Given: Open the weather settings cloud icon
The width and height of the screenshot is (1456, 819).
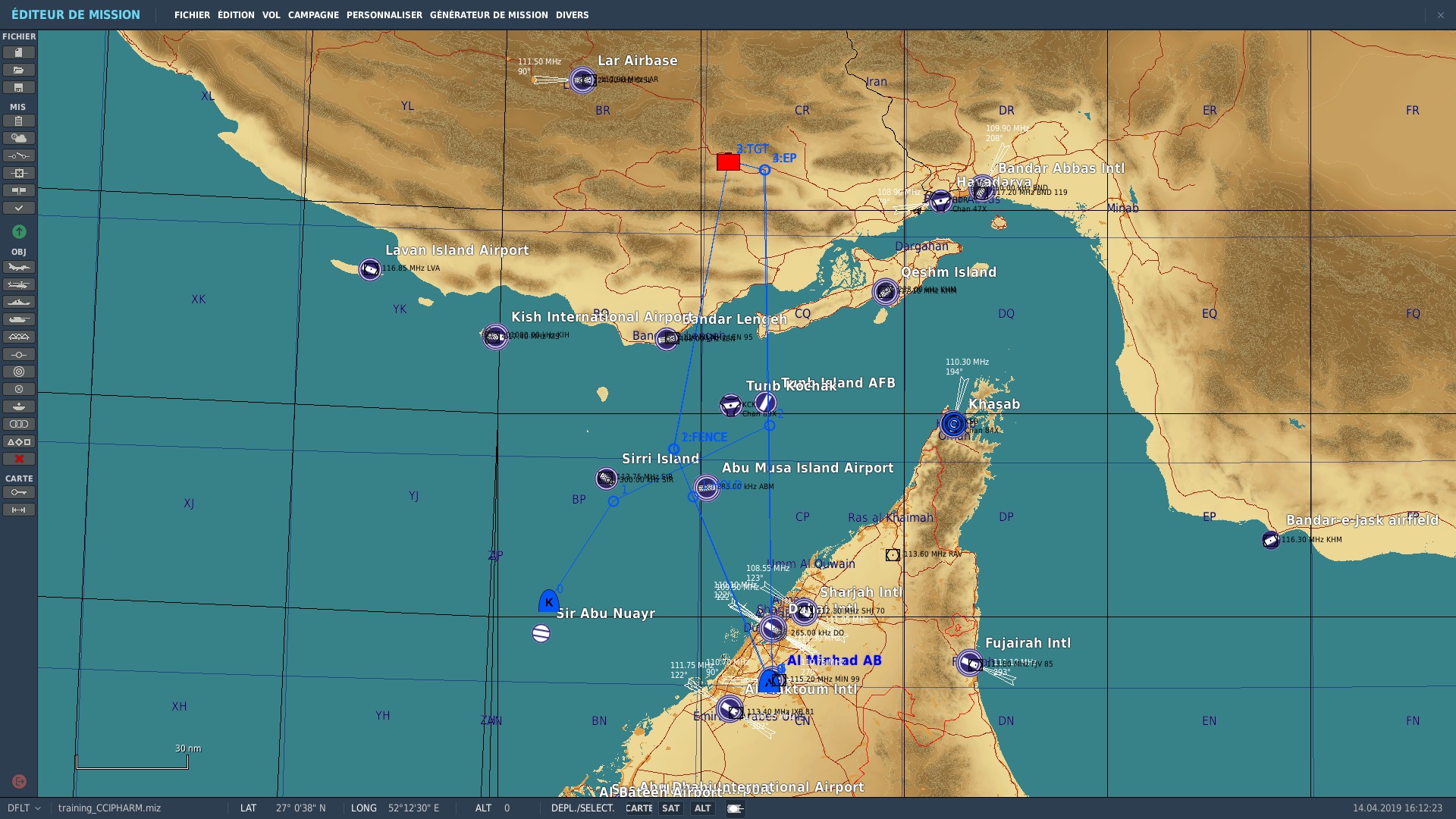Looking at the screenshot, I should [x=19, y=138].
